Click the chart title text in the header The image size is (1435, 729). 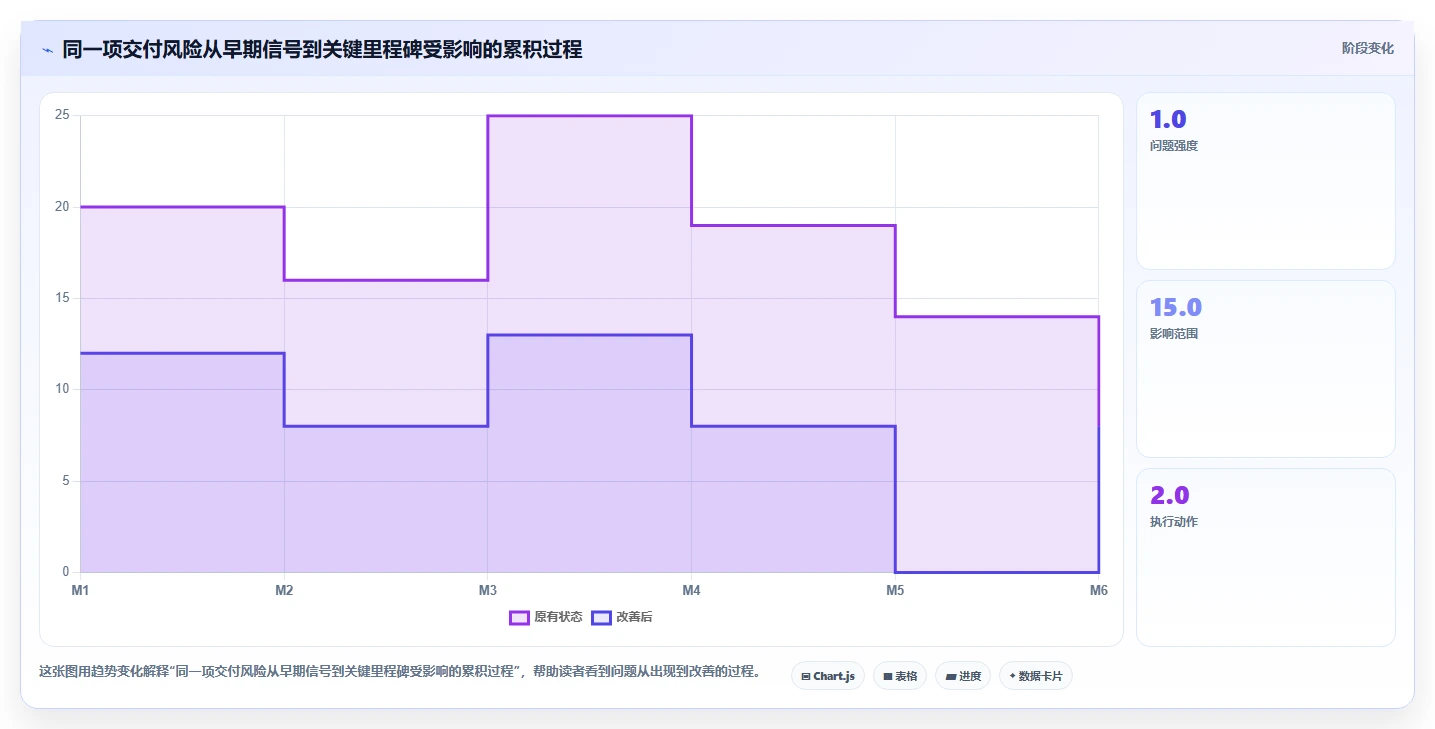point(322,49)
